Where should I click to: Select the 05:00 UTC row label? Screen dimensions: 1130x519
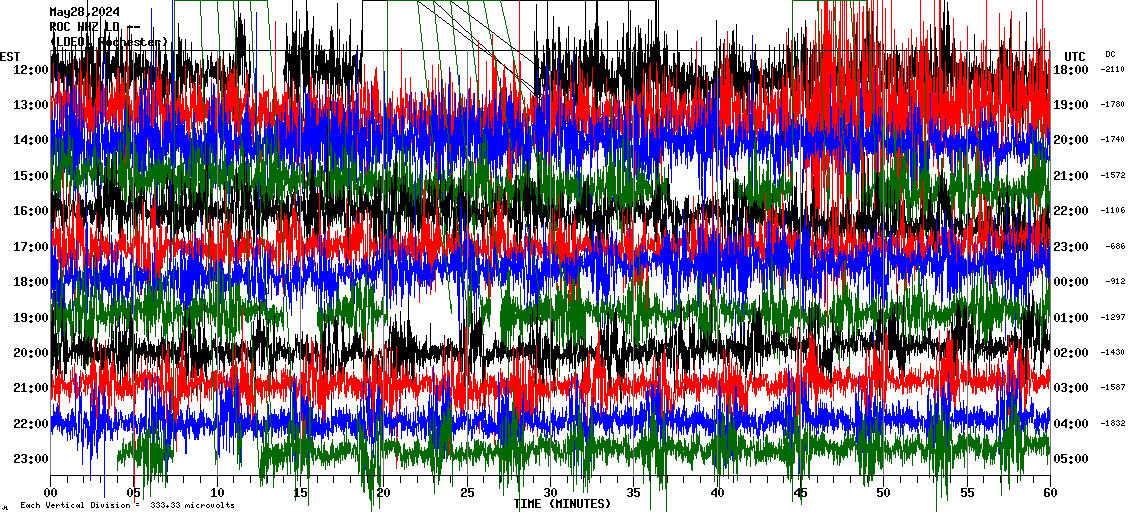click(x=1071, y=459)
